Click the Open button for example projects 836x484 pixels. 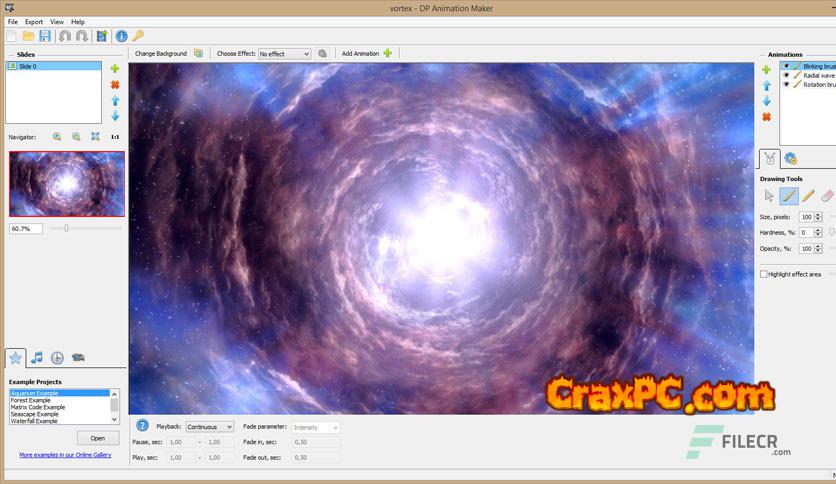pyautogui.click(x=98, y=438)
